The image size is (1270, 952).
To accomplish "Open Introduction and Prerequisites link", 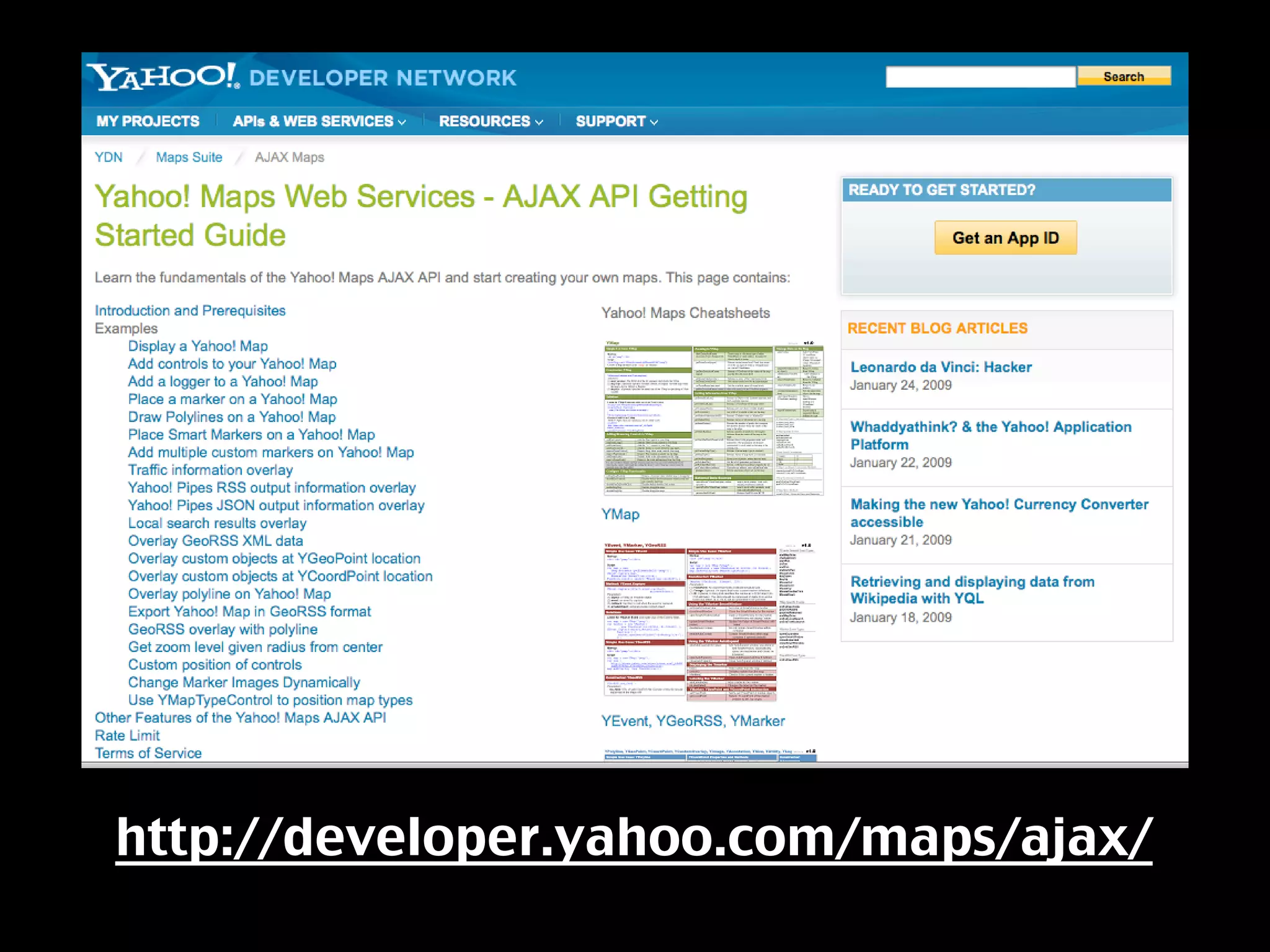I will (190, 311).
